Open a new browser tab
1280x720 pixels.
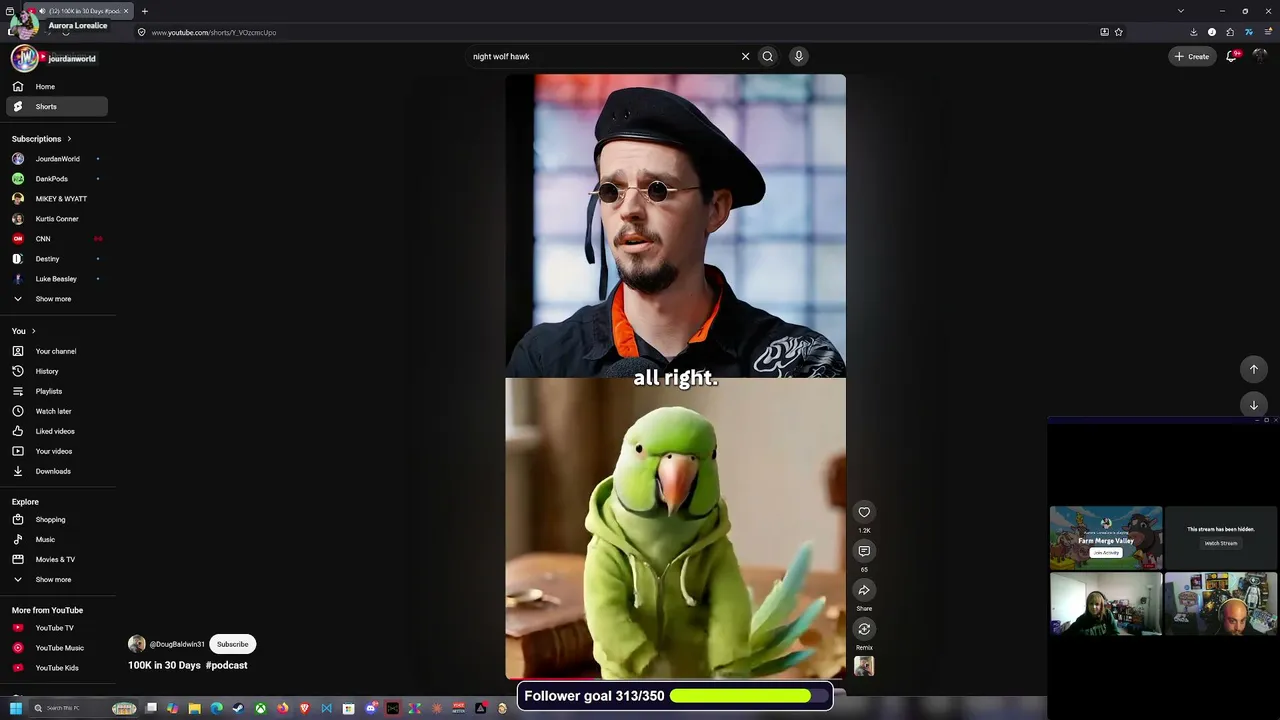[x=145, y=11]
